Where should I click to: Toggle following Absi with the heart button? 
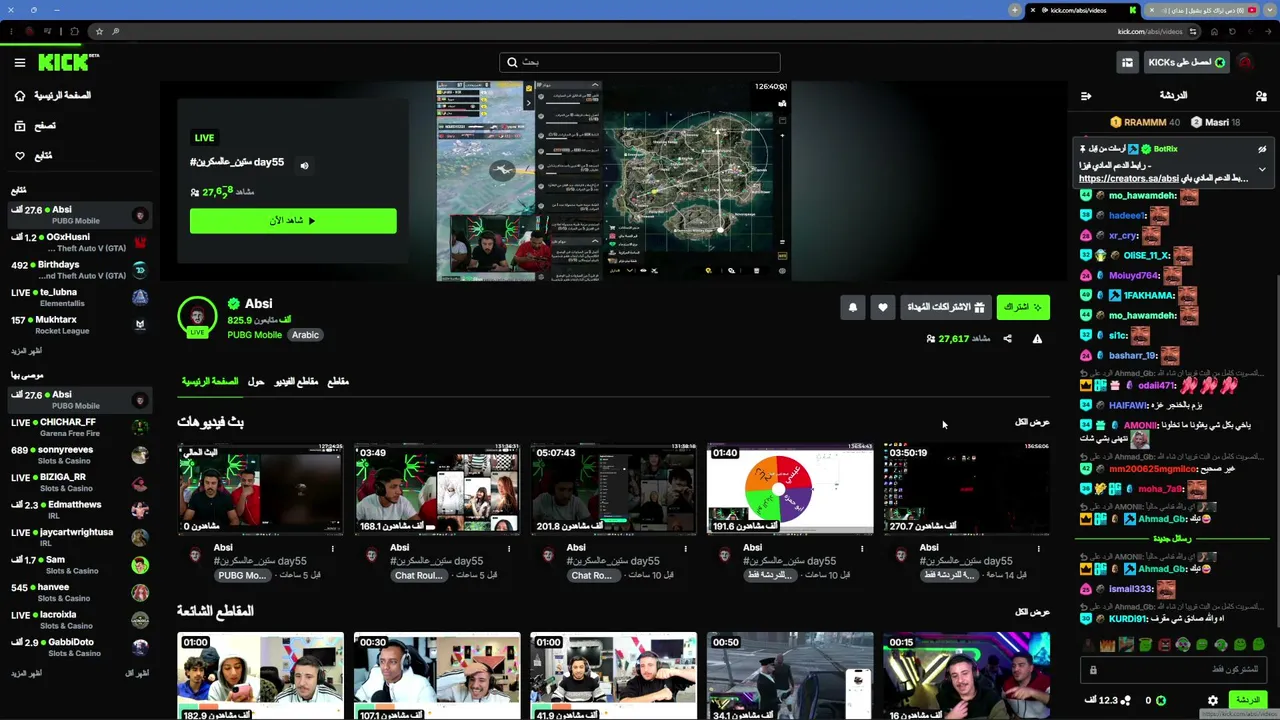click(883, 307)
